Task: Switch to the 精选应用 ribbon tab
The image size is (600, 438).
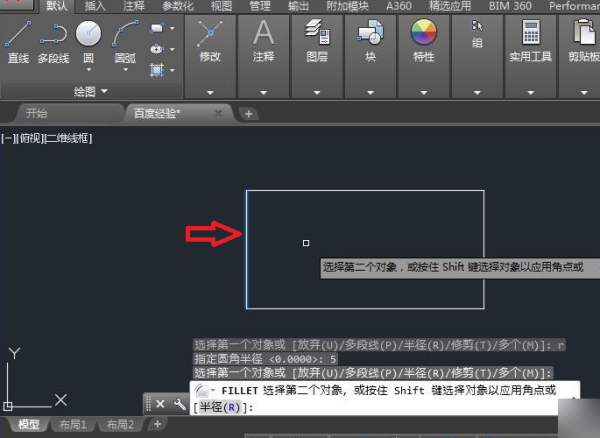Action: 450,6
